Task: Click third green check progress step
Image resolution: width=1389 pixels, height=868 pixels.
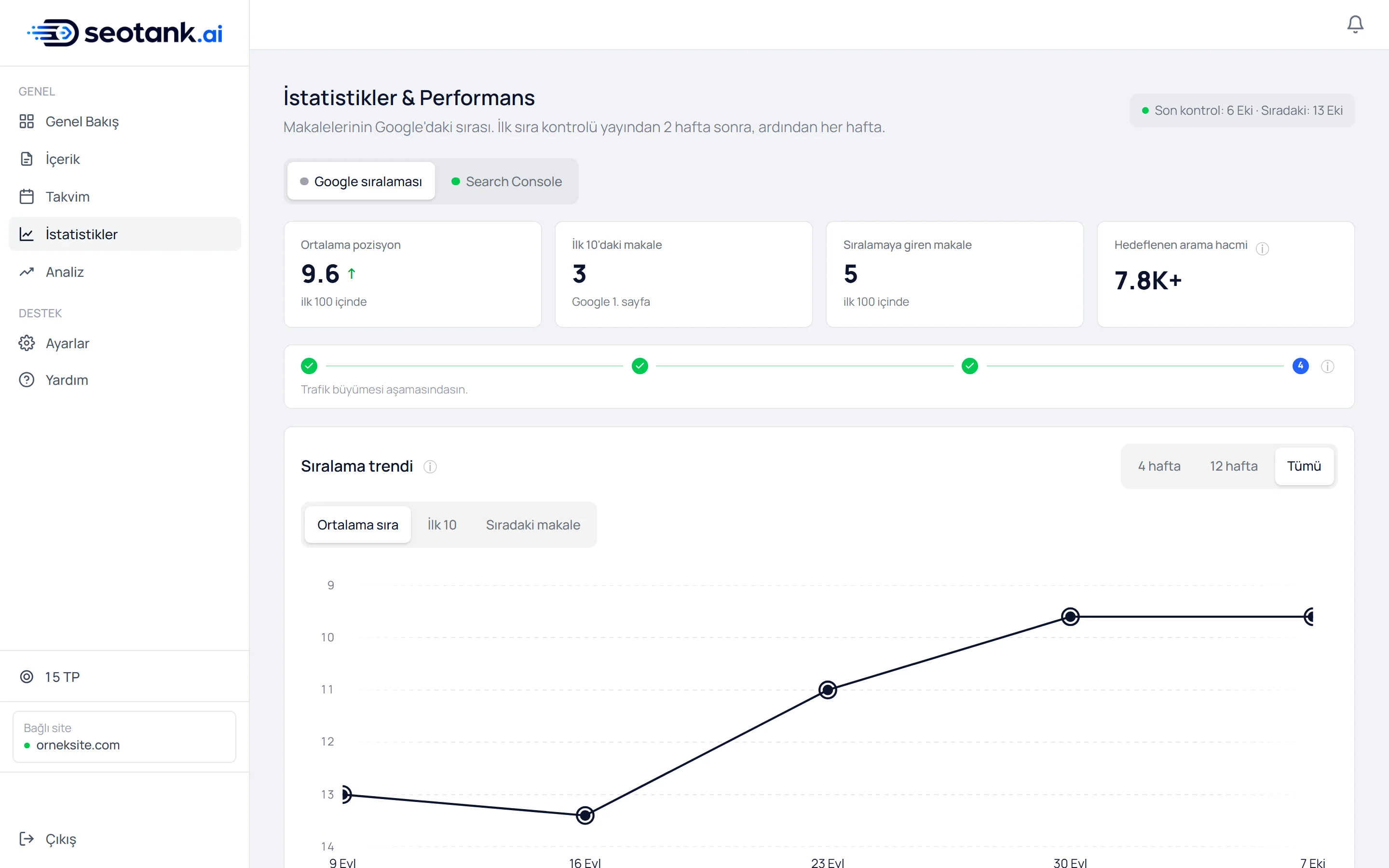Action: 970,366
